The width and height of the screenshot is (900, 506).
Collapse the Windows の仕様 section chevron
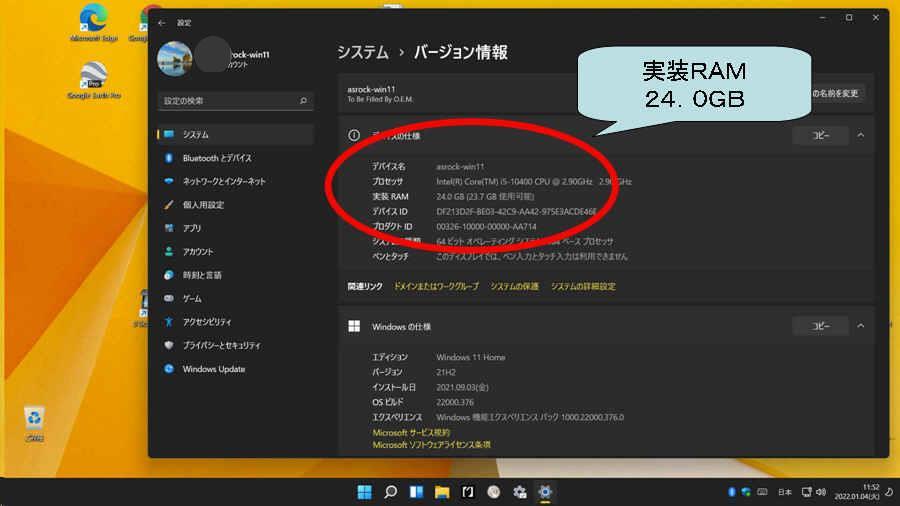pos(860,326)
